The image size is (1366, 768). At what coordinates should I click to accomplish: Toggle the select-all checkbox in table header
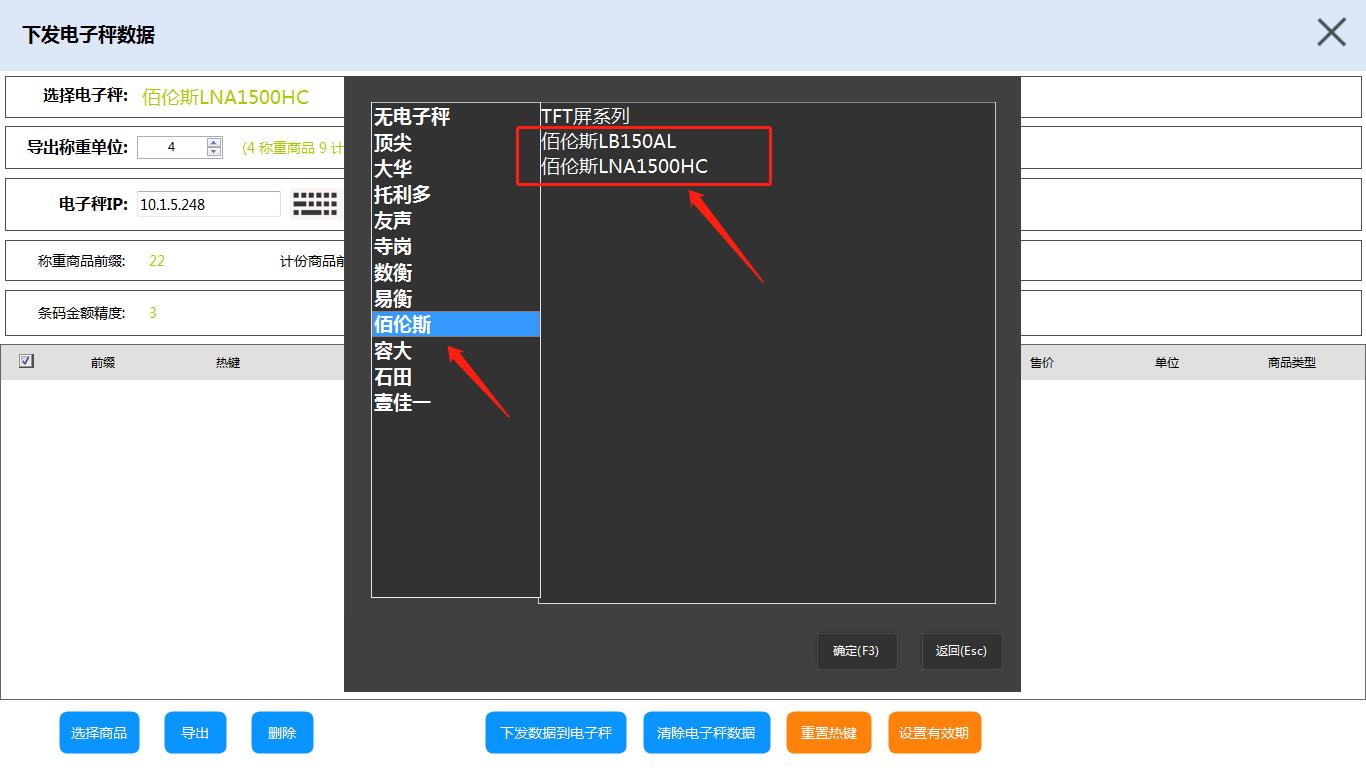pos(26,361)
